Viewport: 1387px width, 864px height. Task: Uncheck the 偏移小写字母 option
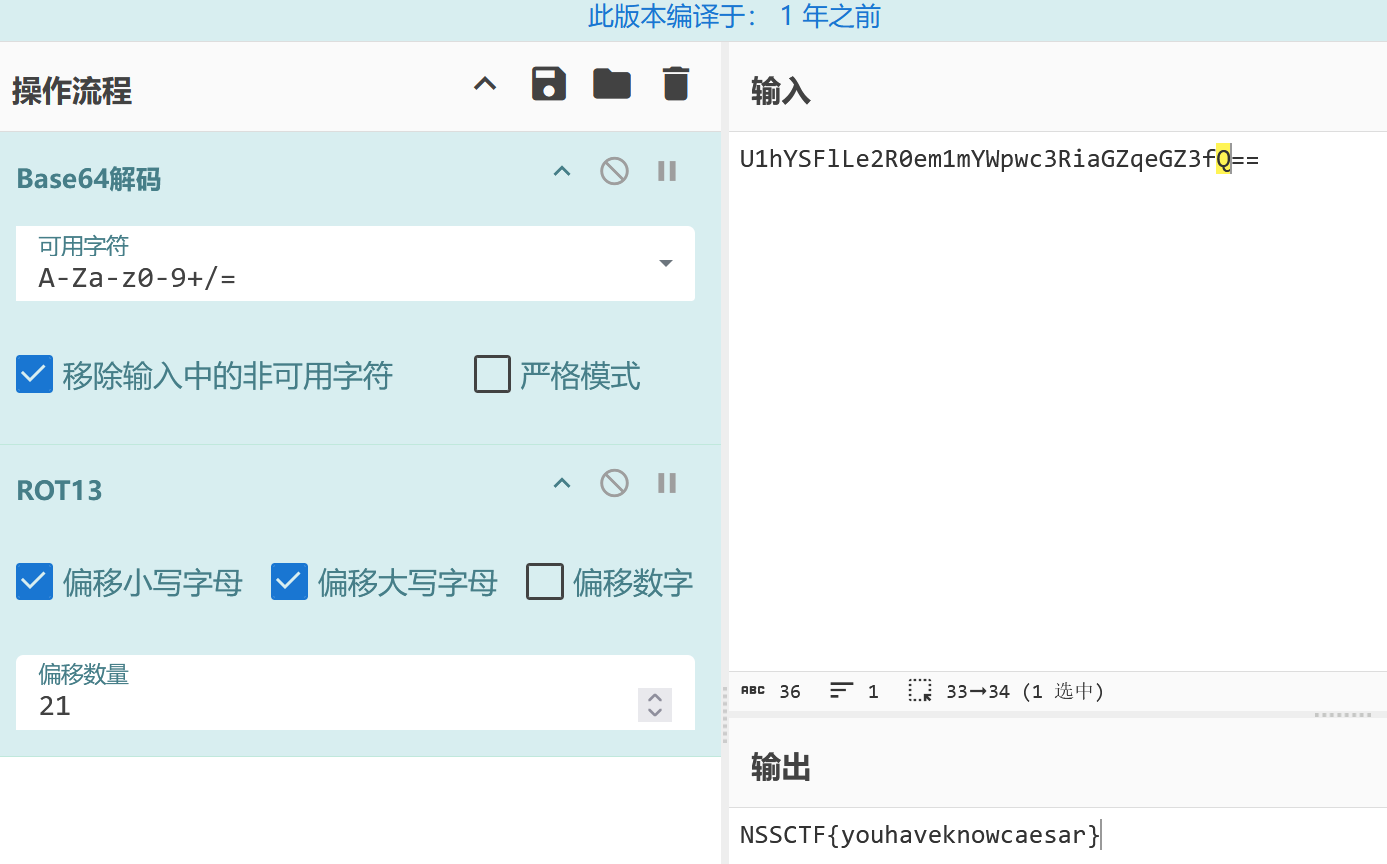pyautogui.click(x=34, y=581)
